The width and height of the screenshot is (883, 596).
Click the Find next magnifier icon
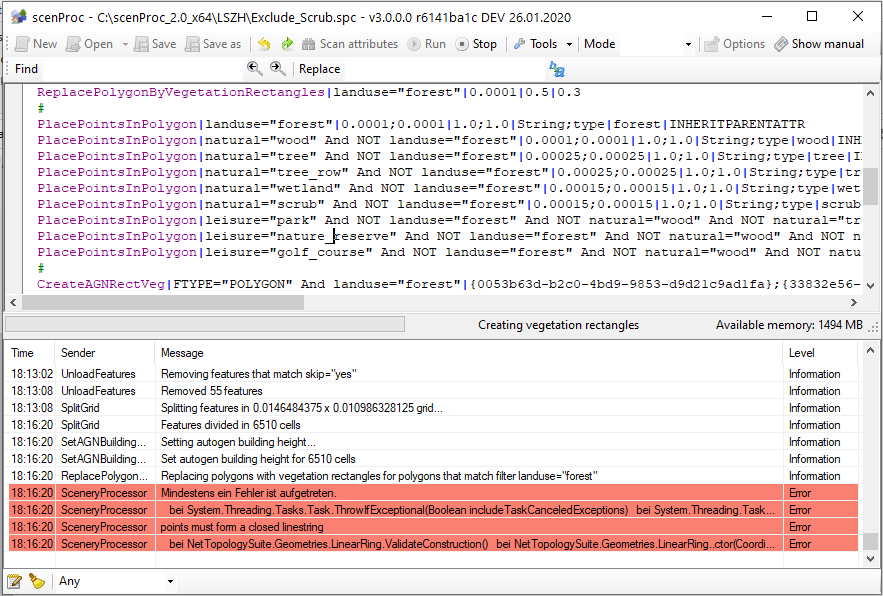277,69
